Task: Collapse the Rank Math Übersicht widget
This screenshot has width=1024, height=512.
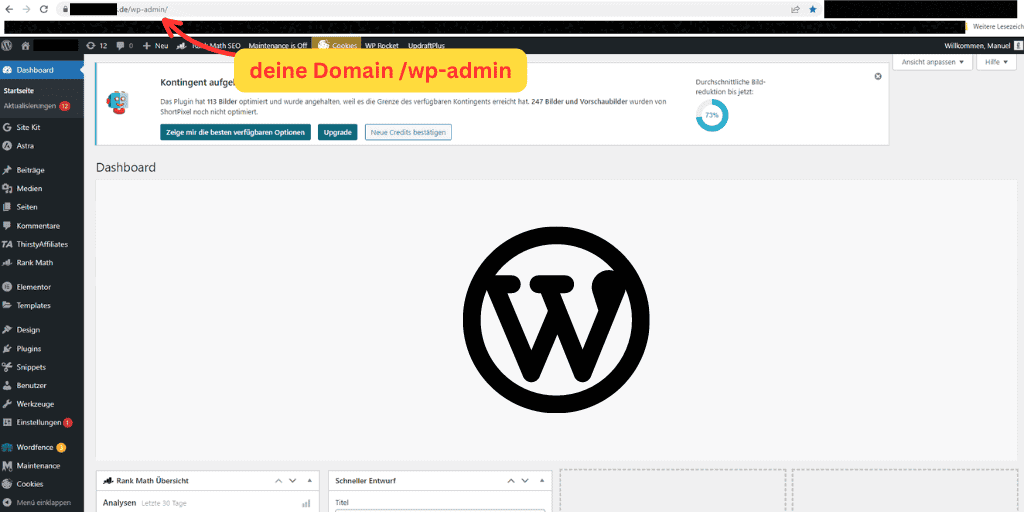Action: point(310,481)
